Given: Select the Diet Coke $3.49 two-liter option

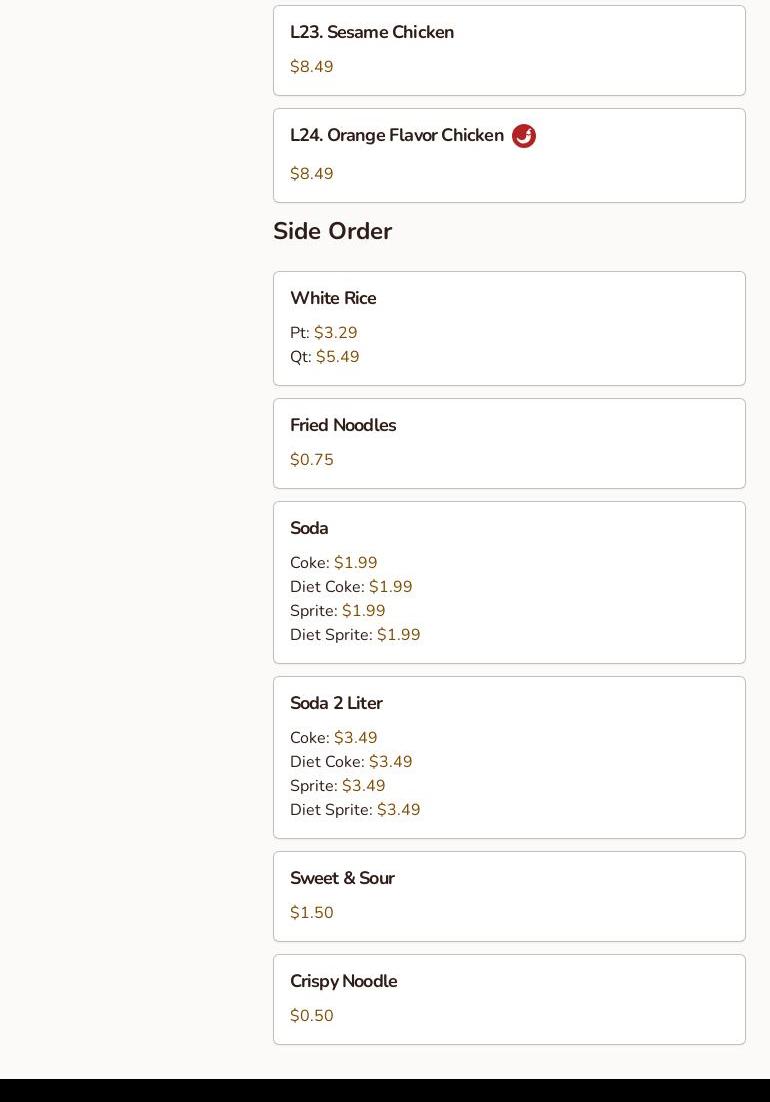Looking at the screenshot, I should tap(390, 762).
